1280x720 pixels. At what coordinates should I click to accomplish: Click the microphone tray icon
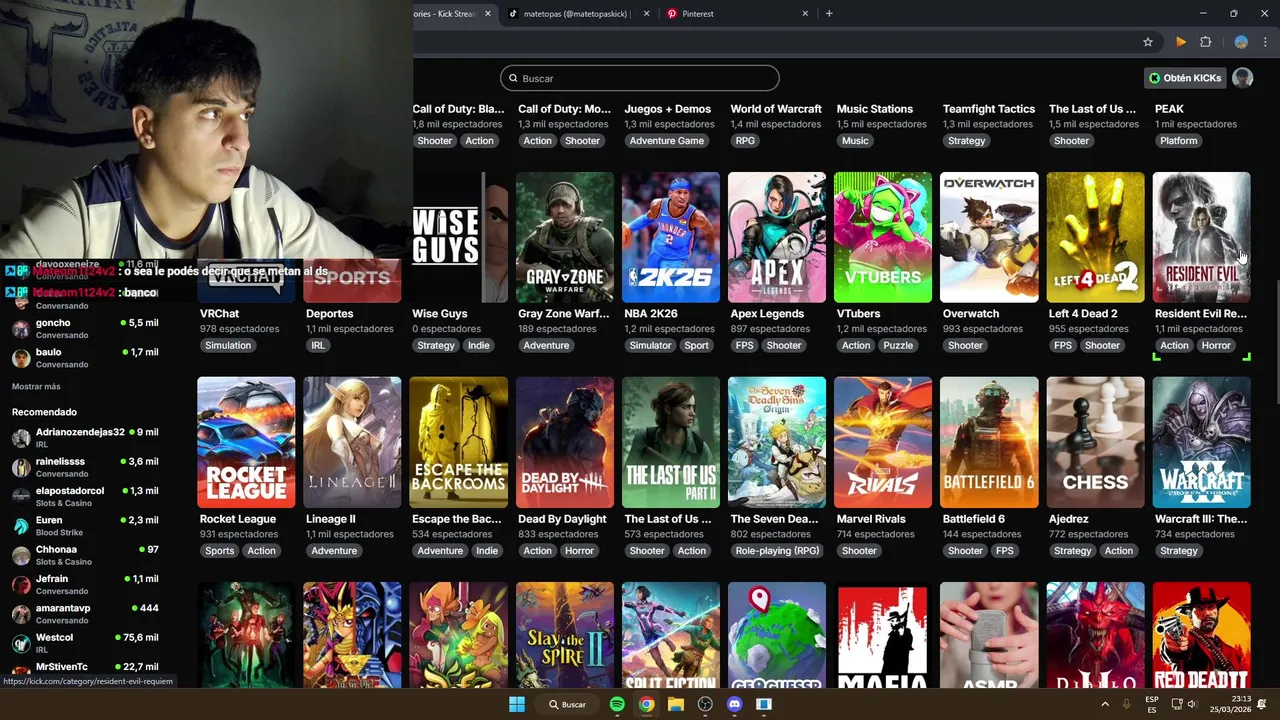(x=1127, y=704)
